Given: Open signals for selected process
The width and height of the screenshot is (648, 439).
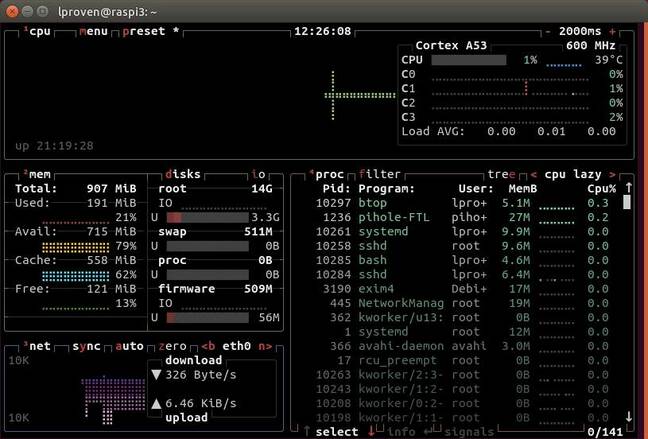Looking at the screenshot, I should pyautogui.click(x=469, y=432).
